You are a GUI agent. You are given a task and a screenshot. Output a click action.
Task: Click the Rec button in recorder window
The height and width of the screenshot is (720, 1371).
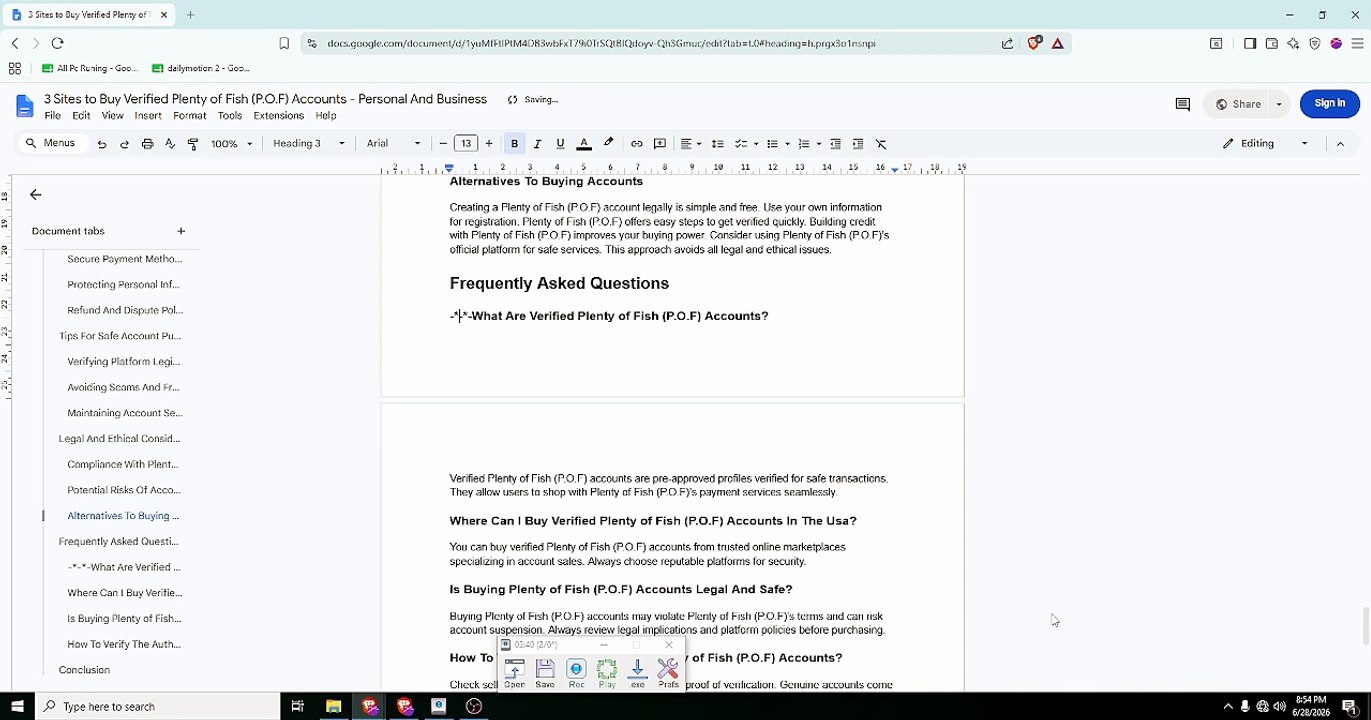pyautogui.click(x=576, y=674)
